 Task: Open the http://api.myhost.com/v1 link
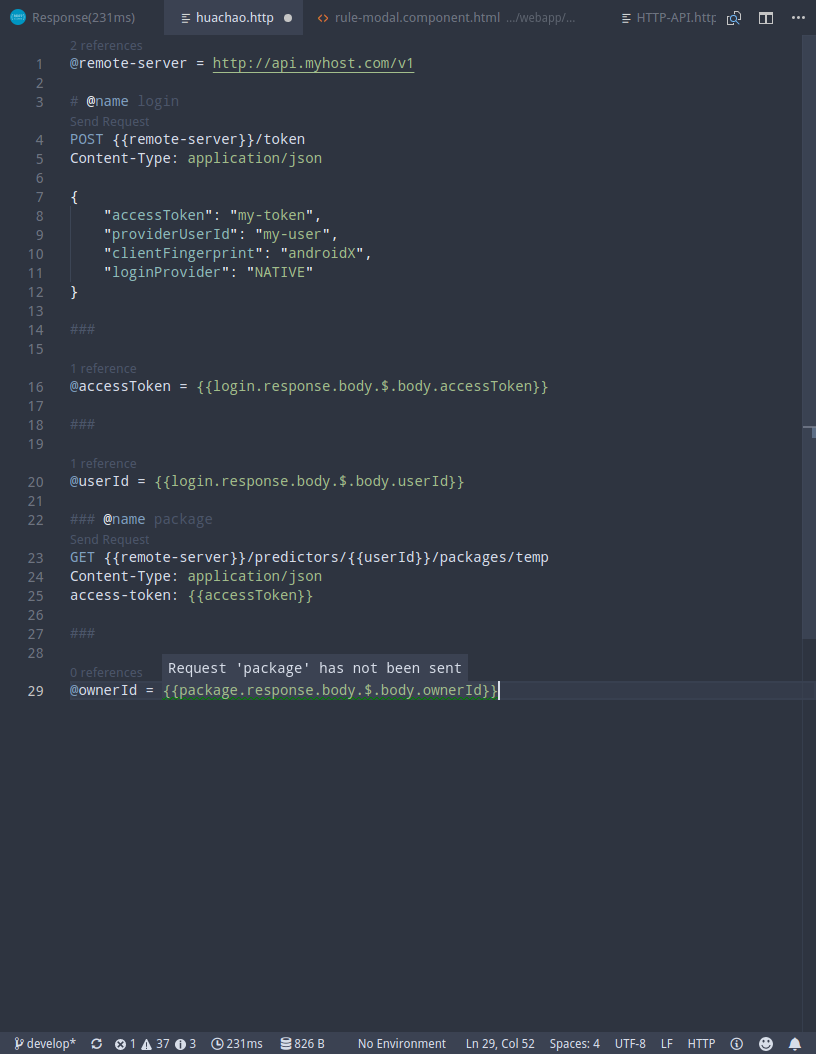click(x=313, y=63)
